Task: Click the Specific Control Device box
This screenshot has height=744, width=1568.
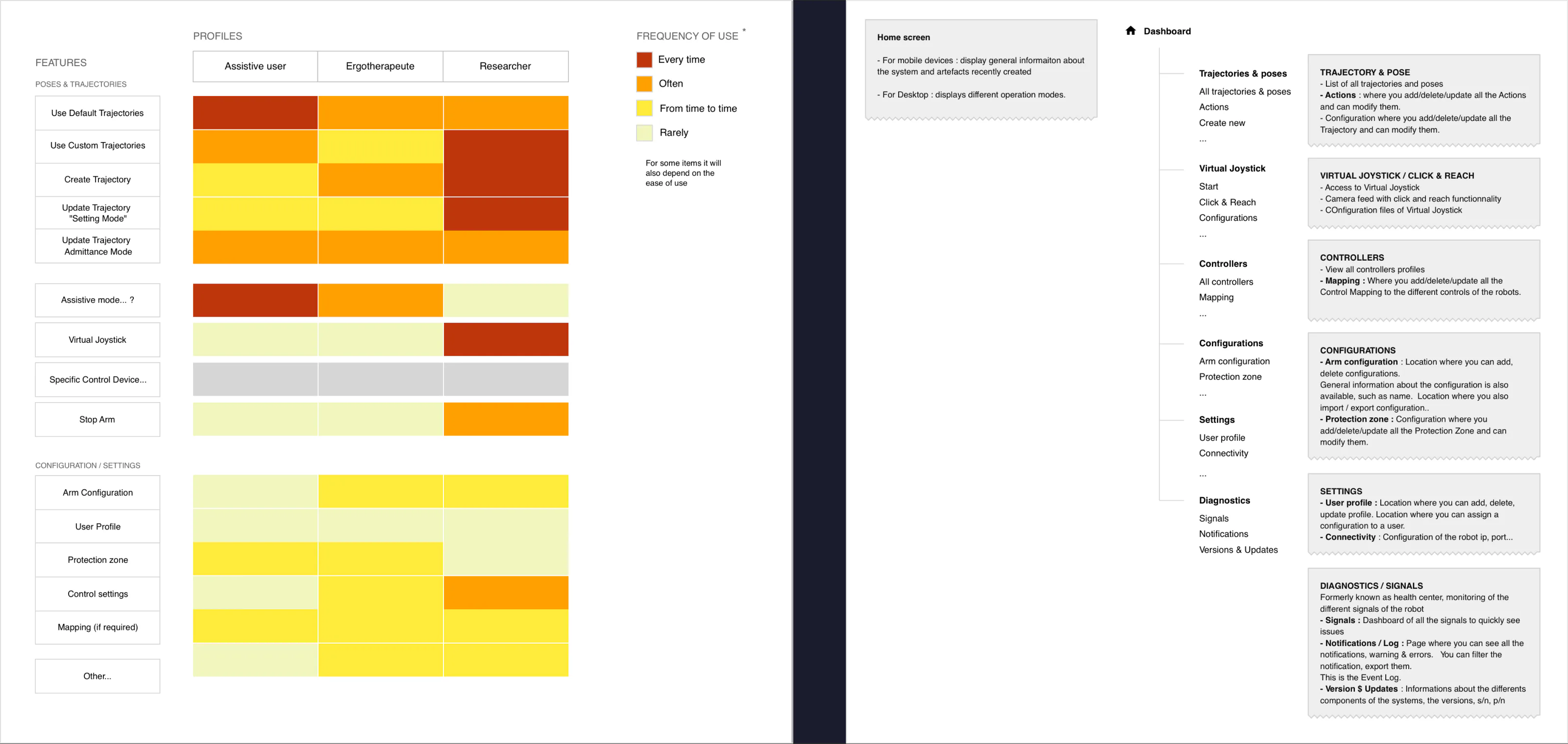Action: [98, 380]
